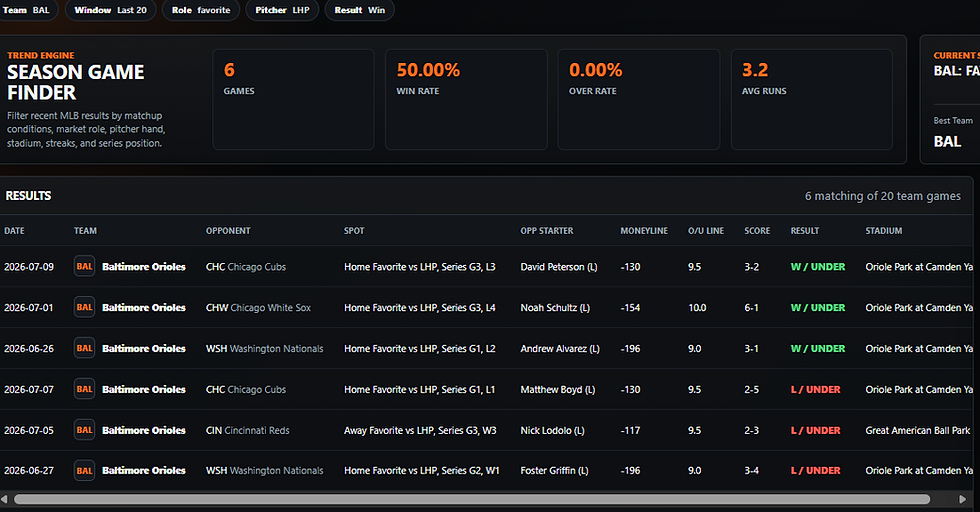980x512 pixels.
Task: Click the BAL team badge in the 2026-06-27 row
Action: pyautogui.click(x=84, y=470)
